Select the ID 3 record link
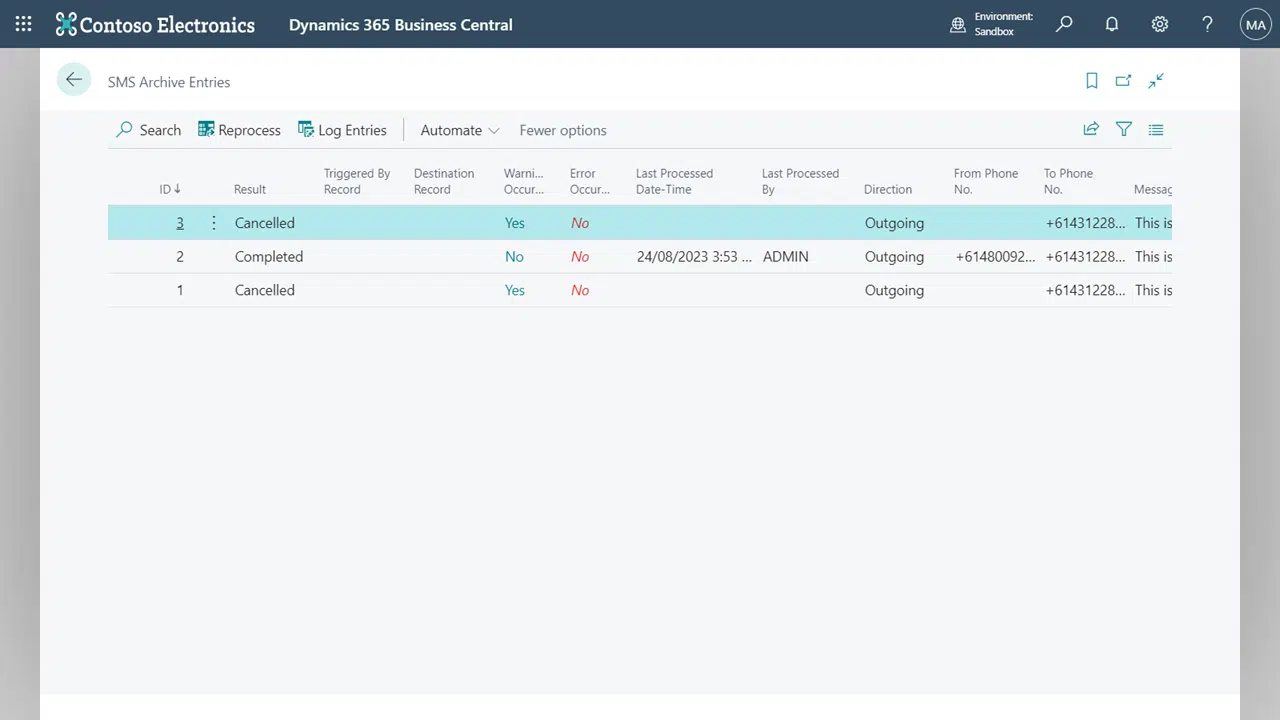The width and height of the screenshot is (1280, 720). pos(180,223)
